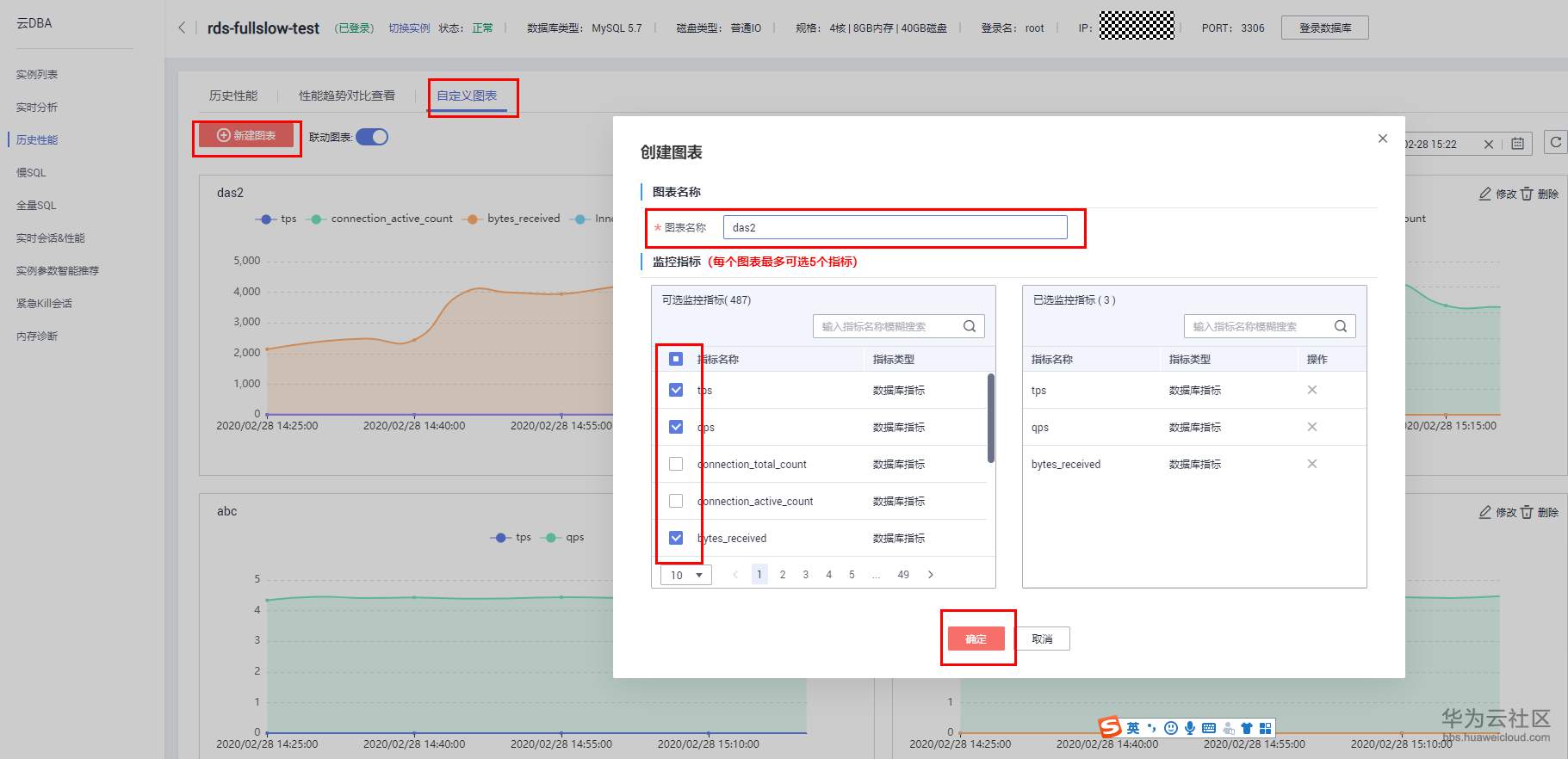Screen dimensions: 1568x759
Task: Cancel the dialog with 取消
Action: [1042, 639]
